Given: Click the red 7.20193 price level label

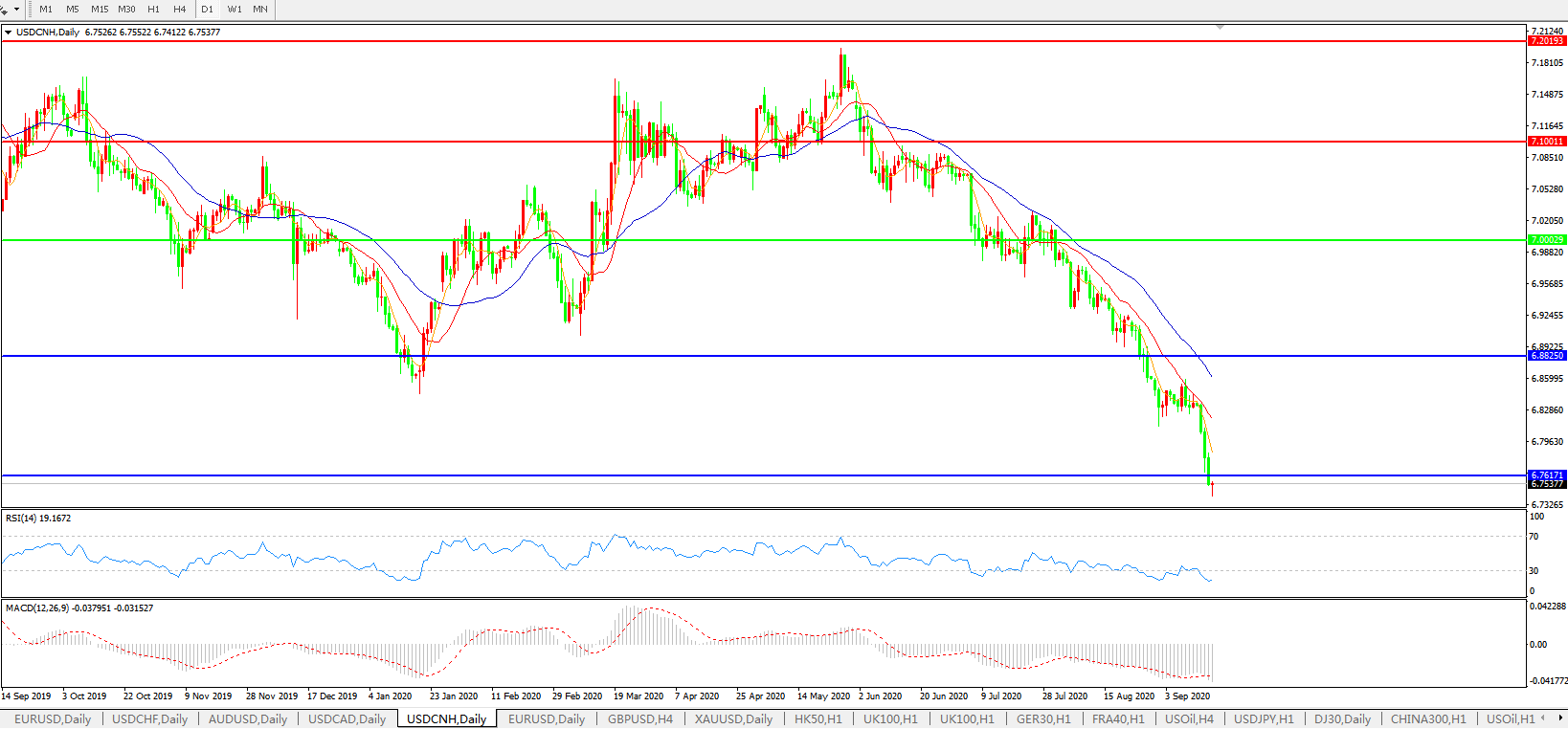Looking at the screenshot, I should click(1546, 41).
